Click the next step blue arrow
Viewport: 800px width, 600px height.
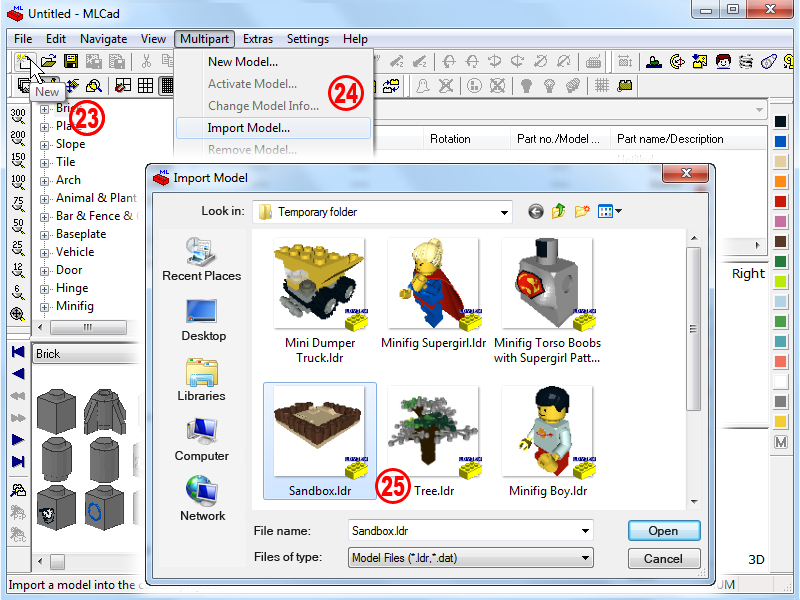pyautogui.click(x=18, y=440)
